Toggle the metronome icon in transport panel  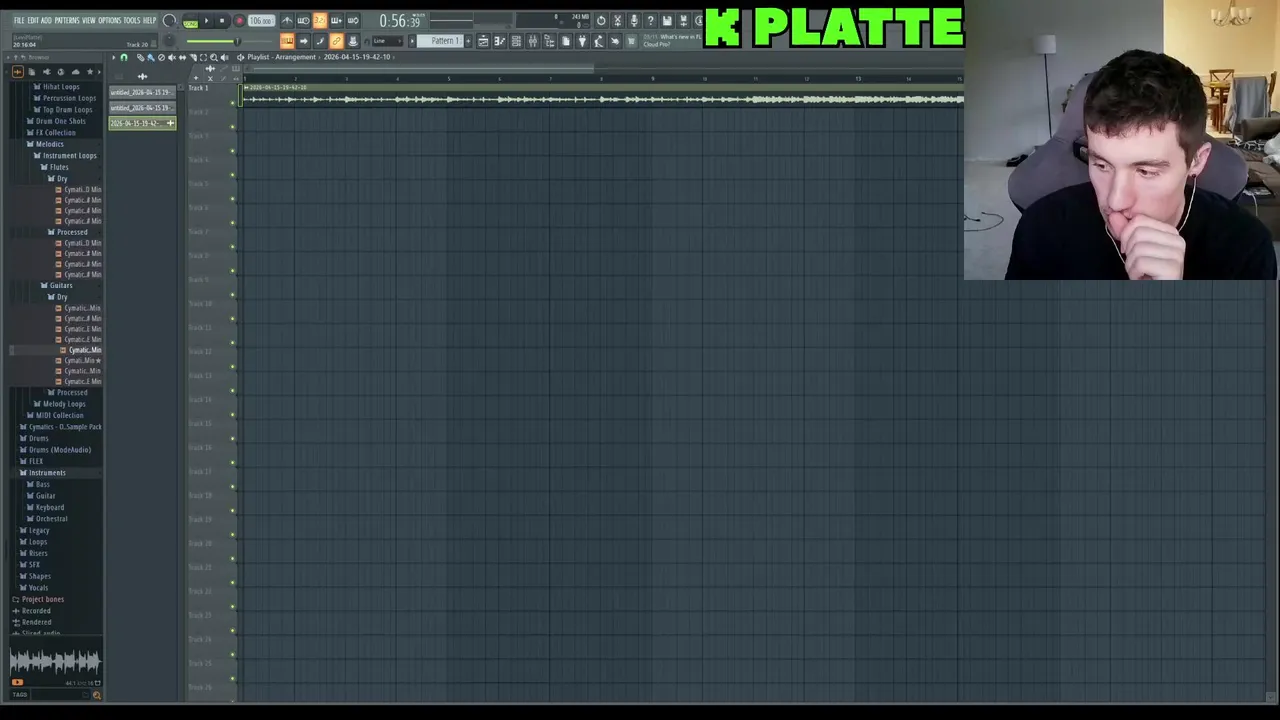[x=287, y=20]
